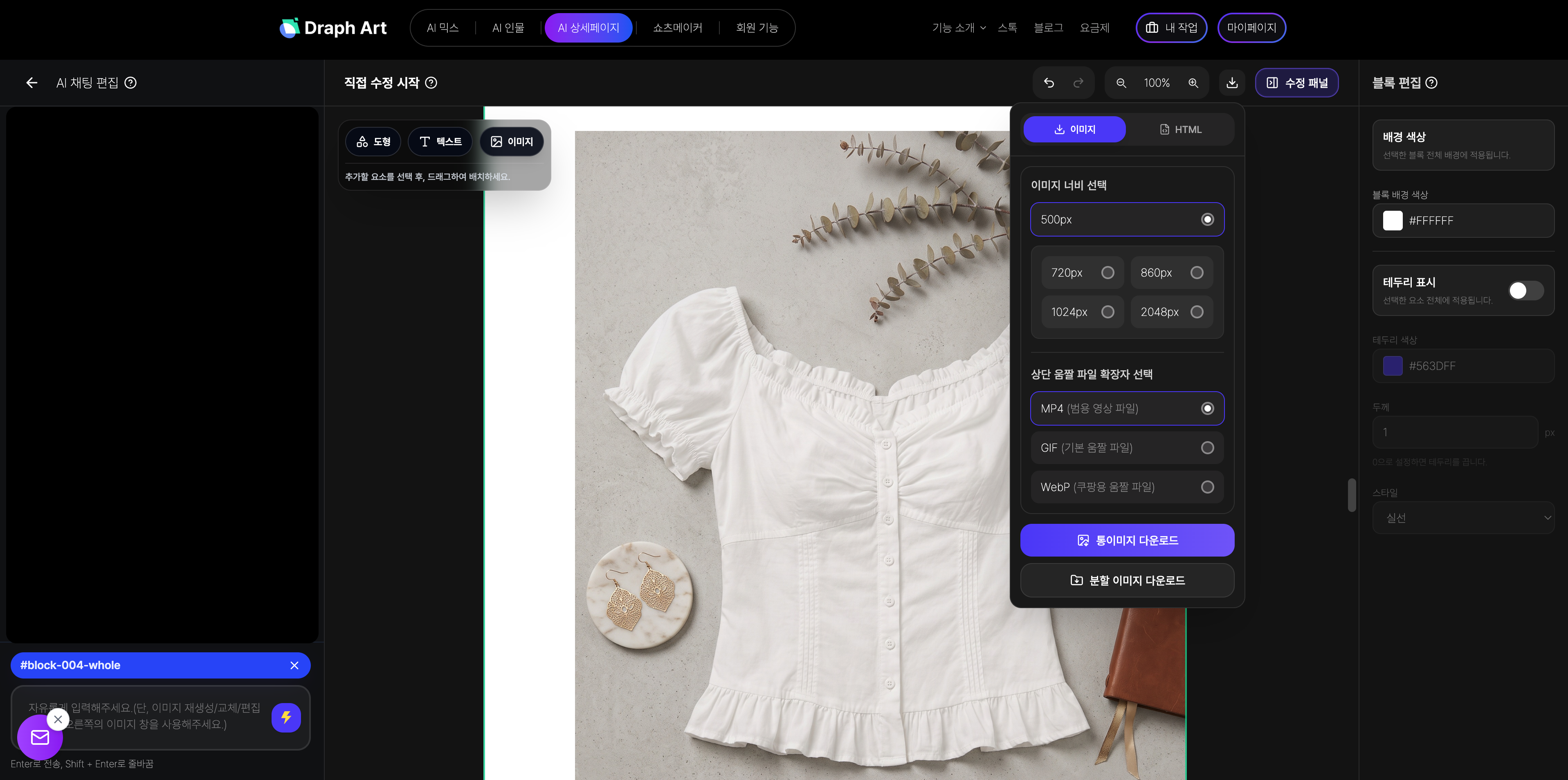Screen dimensions: 1568x780
Task: Click the #563DFF border color field
Action: tap(1463, 366)
